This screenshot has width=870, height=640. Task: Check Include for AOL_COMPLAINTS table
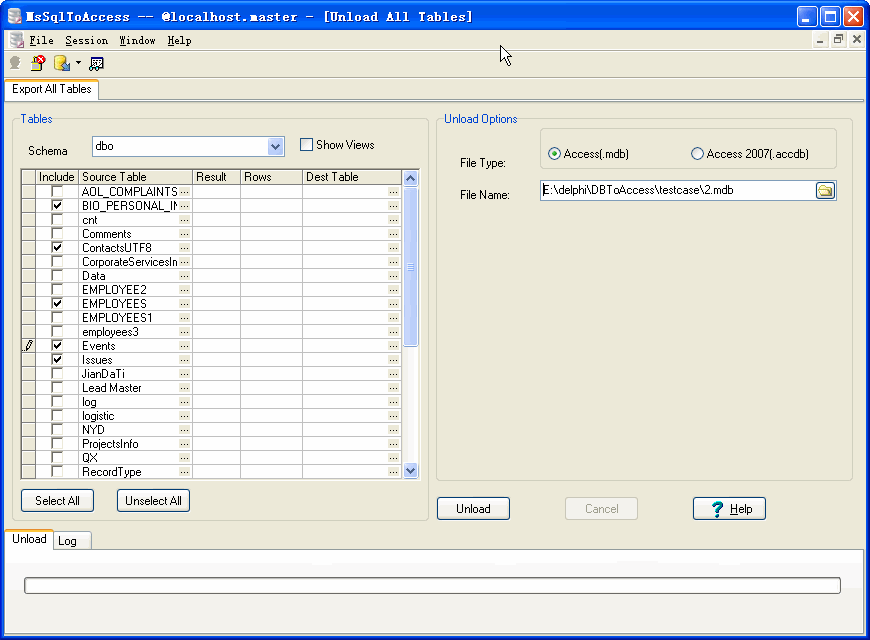[x=57, y=192]
